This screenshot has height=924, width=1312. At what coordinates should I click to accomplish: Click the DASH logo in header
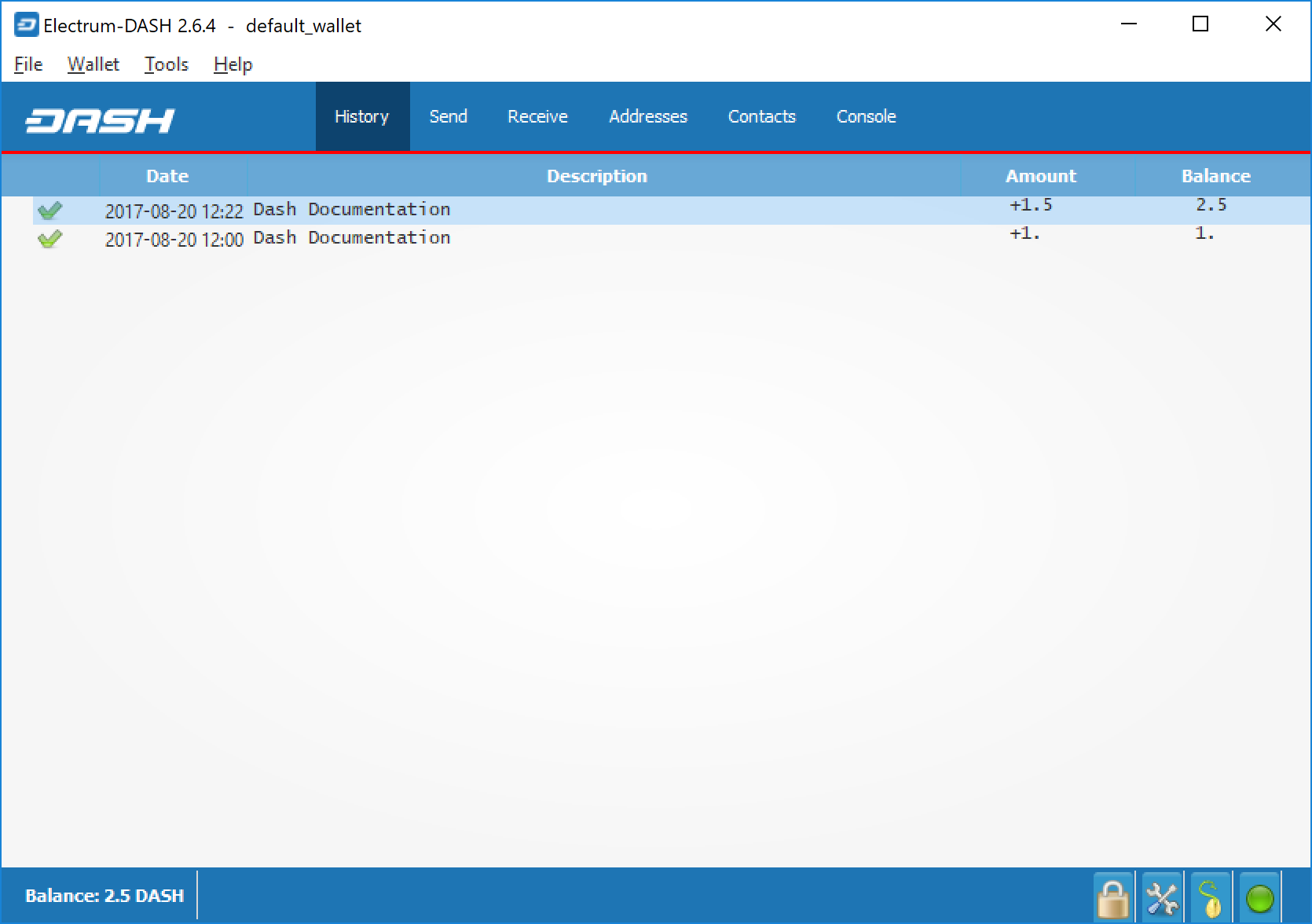click(x=100, y=120)
